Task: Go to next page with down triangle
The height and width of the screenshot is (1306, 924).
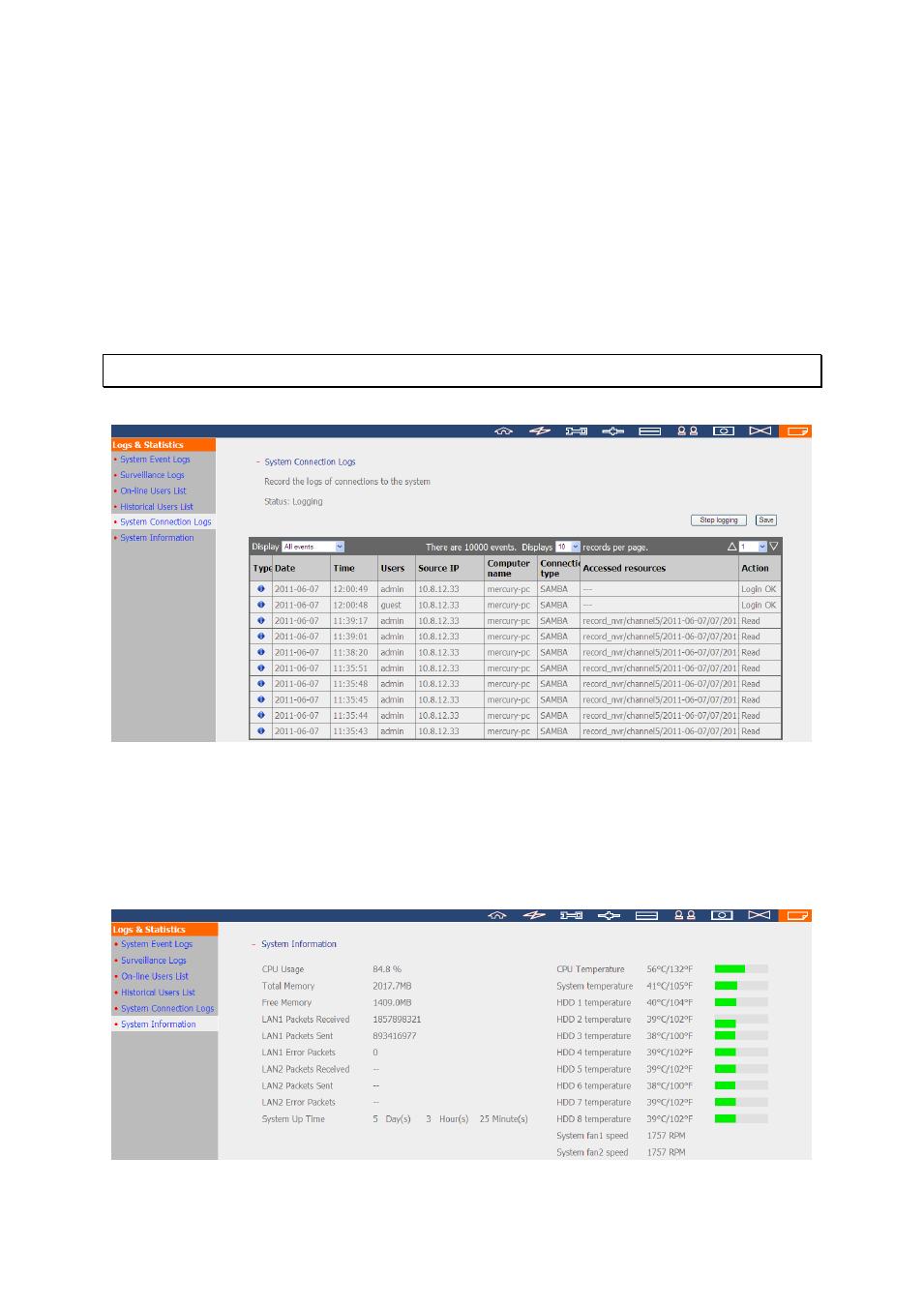Action: point(774,547)
